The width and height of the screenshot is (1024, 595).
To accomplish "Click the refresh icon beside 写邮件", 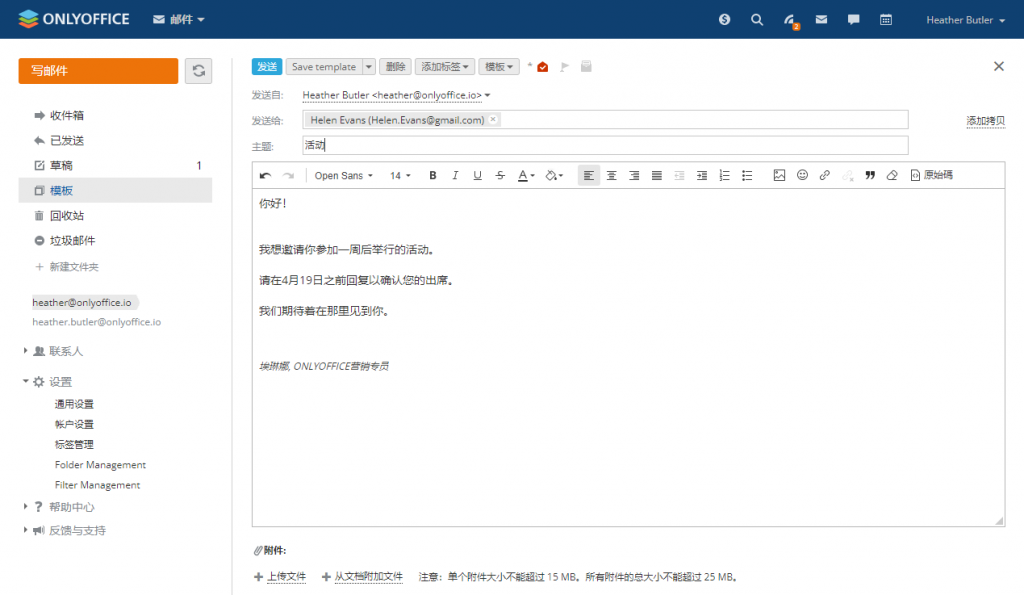I will pos(197,72).
